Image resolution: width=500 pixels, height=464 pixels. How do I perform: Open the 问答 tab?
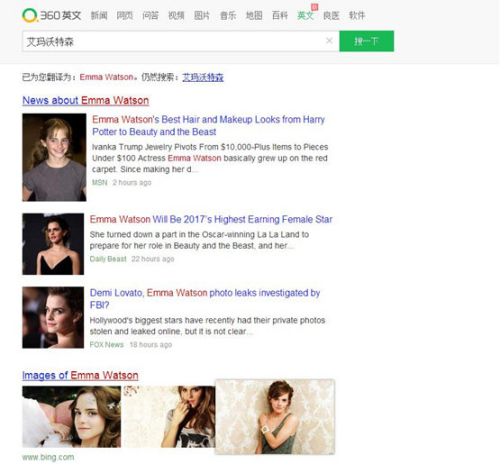pyautogui.click(x=150, y=15)
